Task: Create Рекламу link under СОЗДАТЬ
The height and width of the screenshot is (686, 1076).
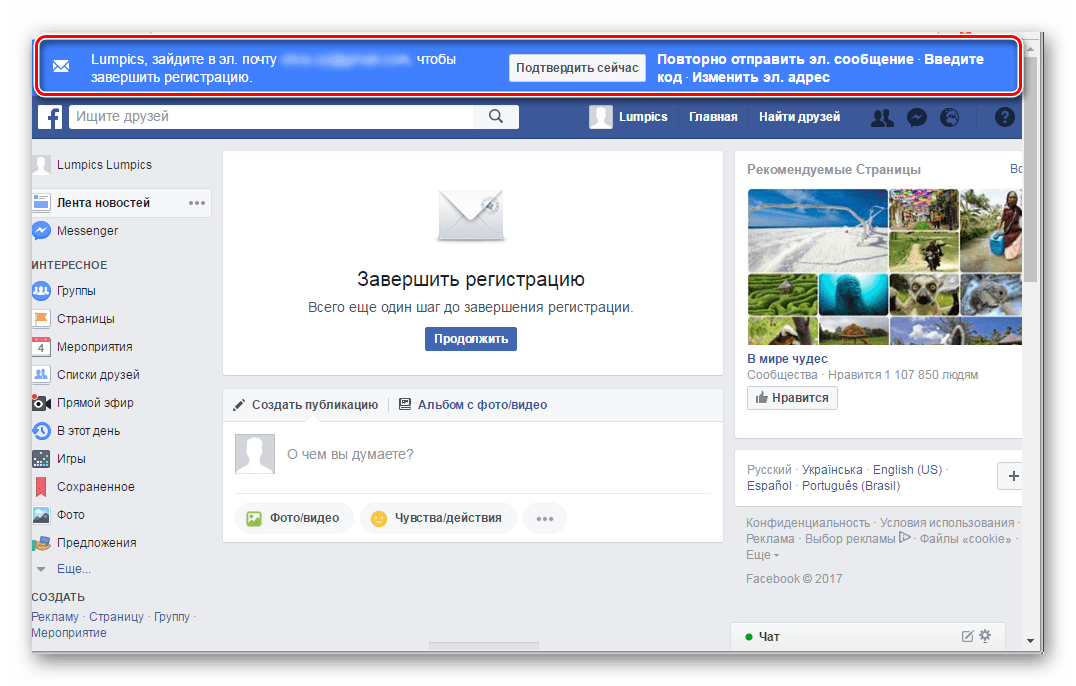Action: click(x=55, y=617)
